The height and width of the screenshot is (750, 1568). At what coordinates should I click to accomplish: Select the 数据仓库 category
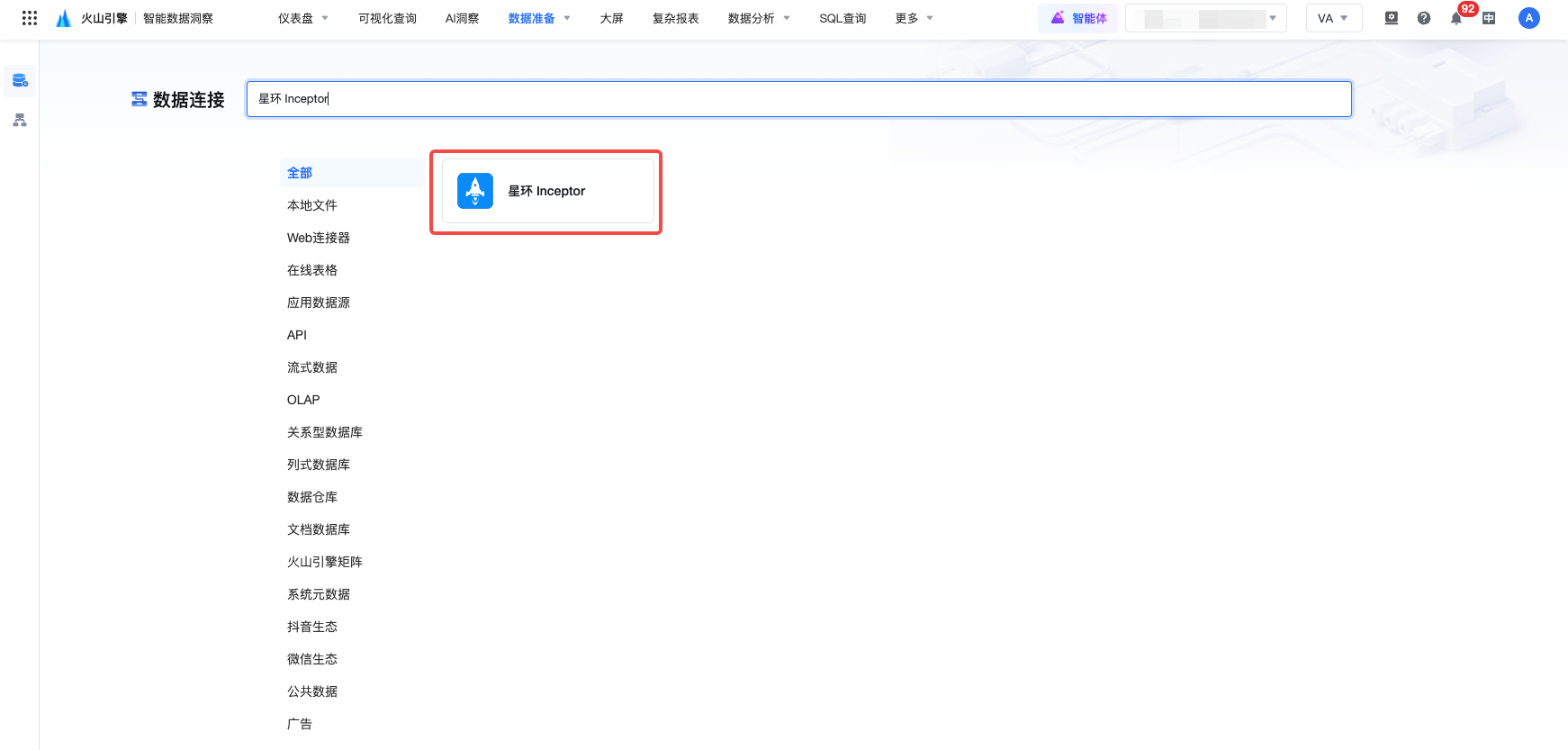point(312,497)
